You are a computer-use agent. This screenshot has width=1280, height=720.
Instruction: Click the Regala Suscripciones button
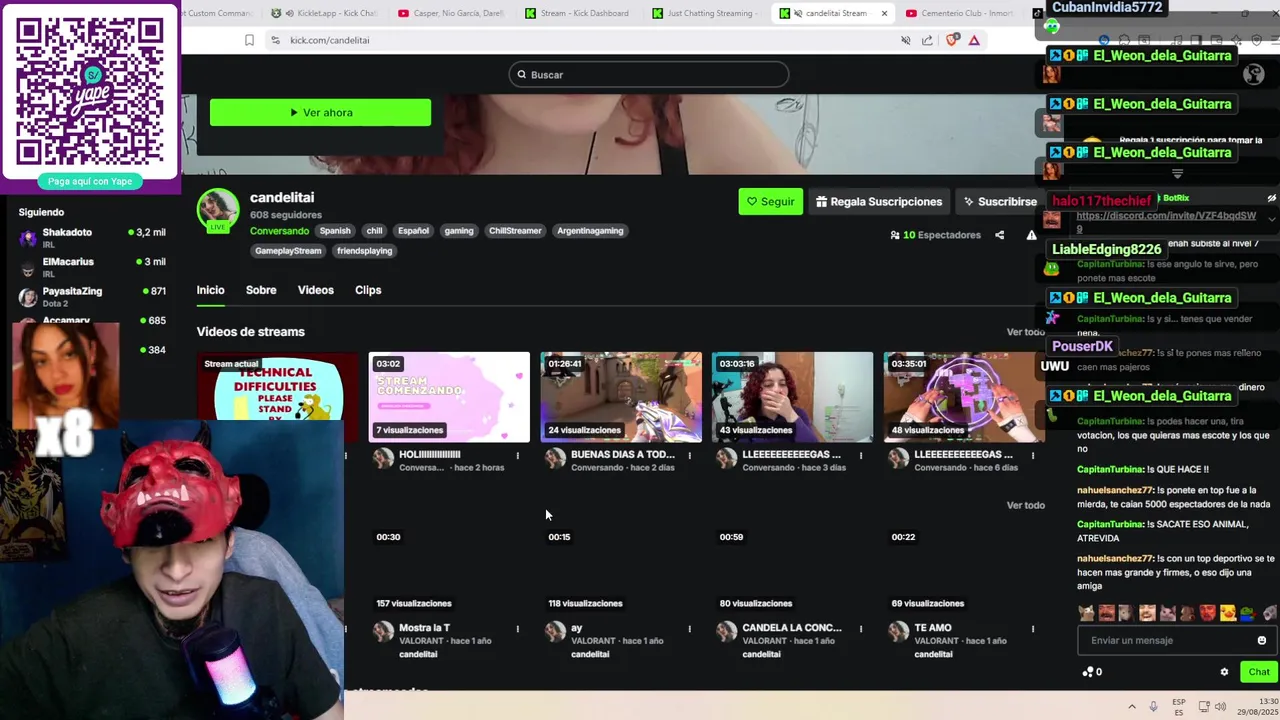pos(878,201)
